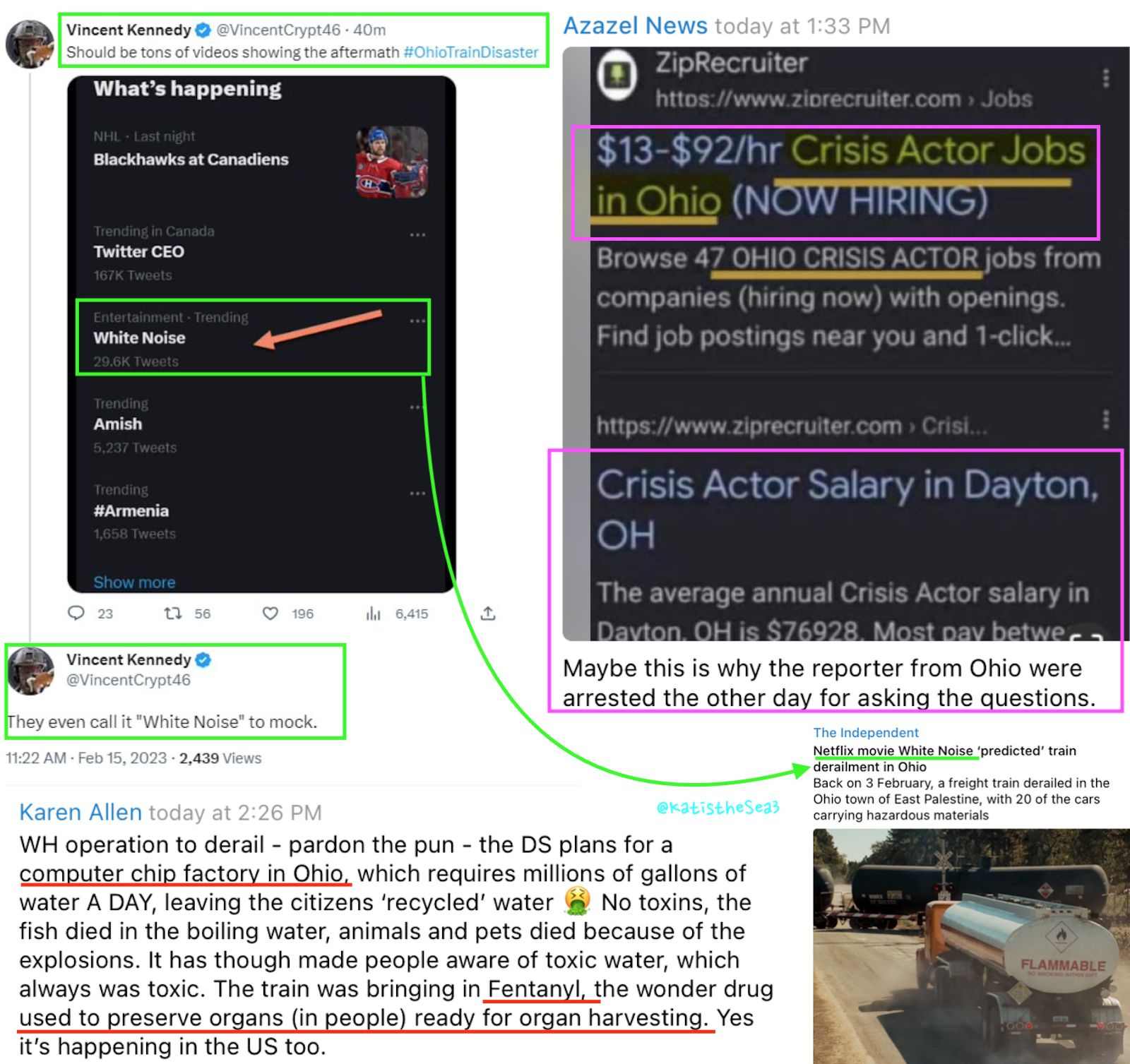Click the reply speech bubble icon
Viewport: 1130px width, 1064px height.
[76, 613]
